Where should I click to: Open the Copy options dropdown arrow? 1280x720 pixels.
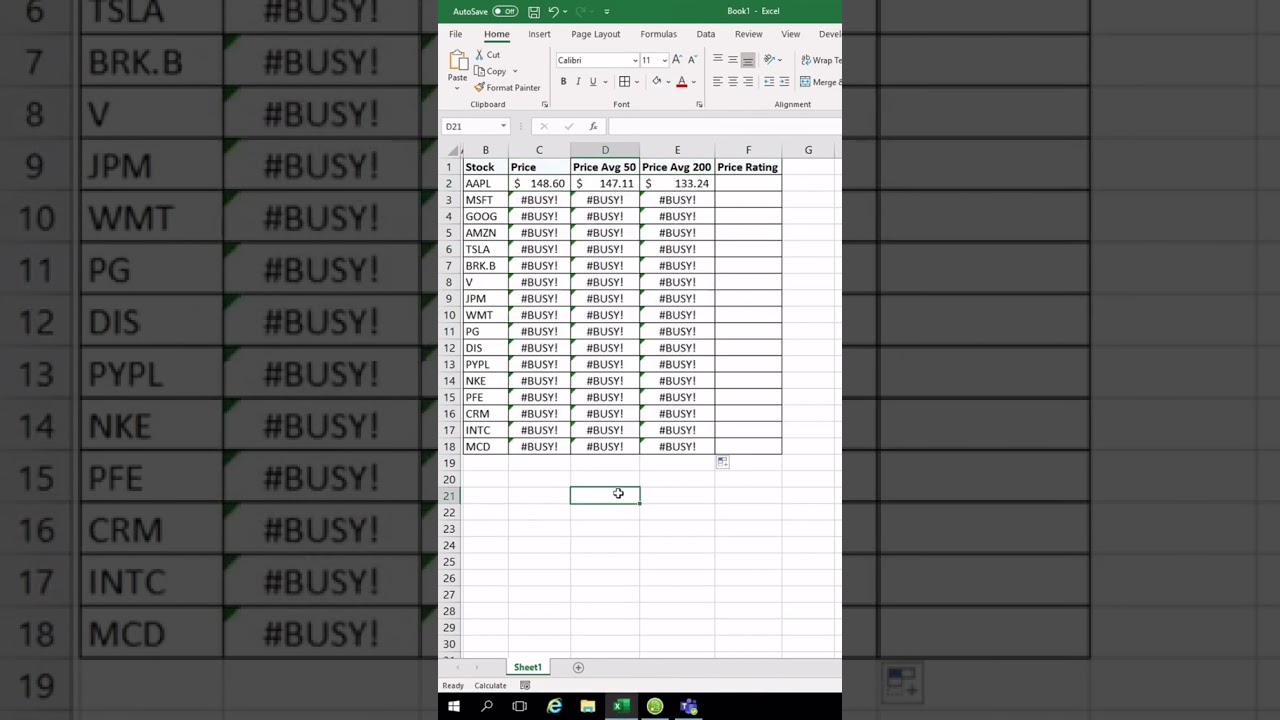click(x=515, y=71)
